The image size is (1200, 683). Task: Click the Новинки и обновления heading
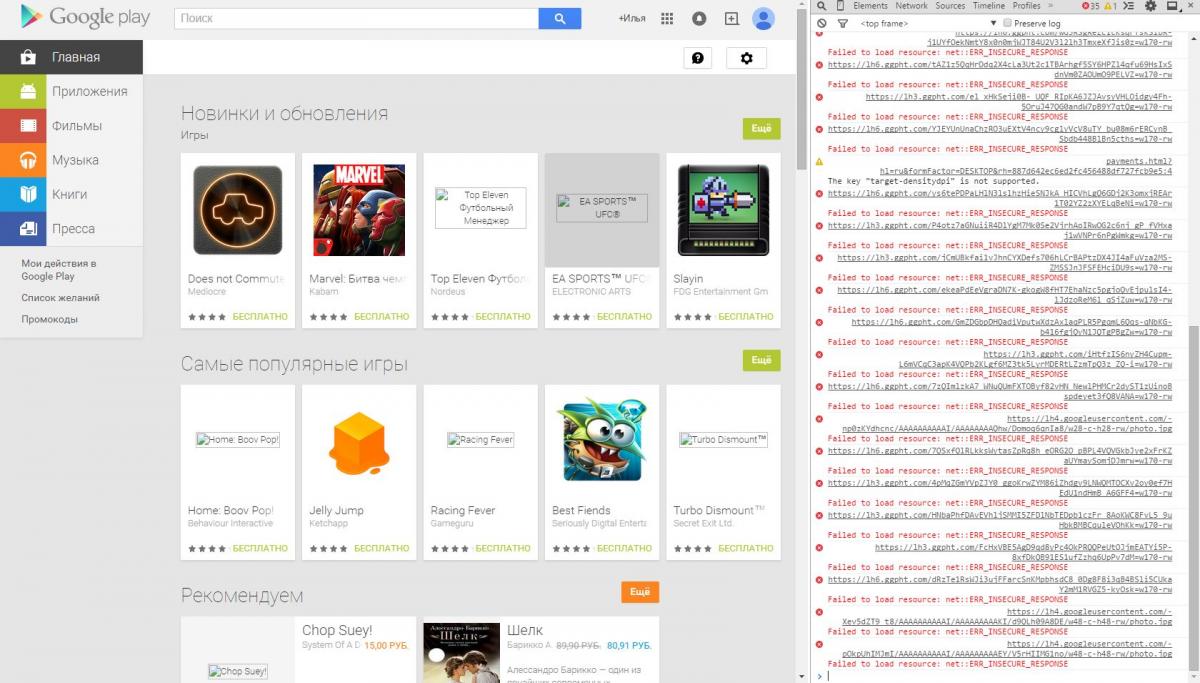pos(284,113)
